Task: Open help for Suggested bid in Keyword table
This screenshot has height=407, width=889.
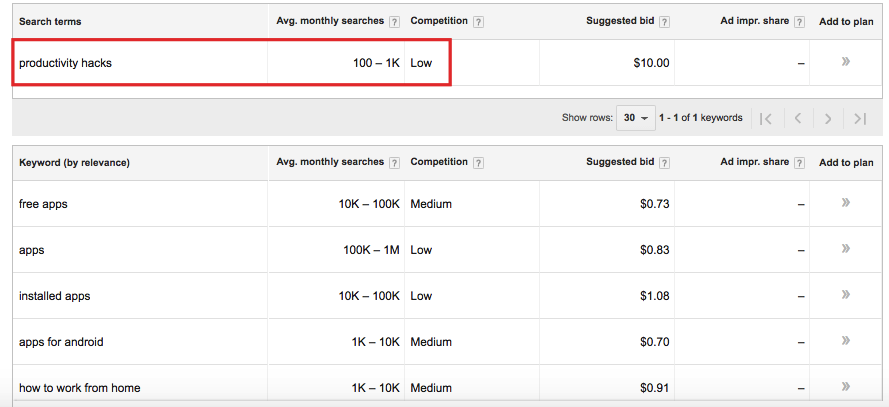Action: [664, 163]
